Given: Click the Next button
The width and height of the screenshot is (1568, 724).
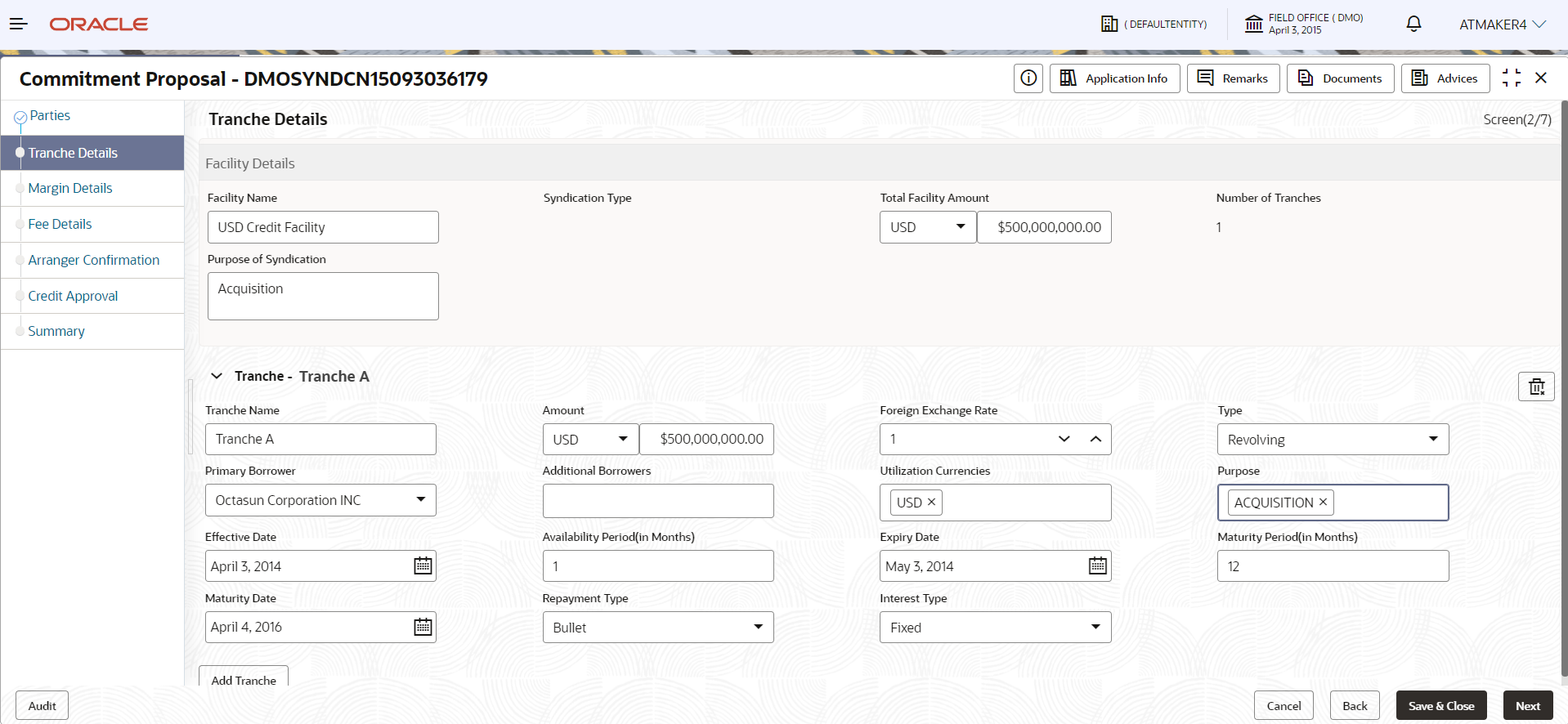Looking at the screenshot, I should pos(1528,706).
